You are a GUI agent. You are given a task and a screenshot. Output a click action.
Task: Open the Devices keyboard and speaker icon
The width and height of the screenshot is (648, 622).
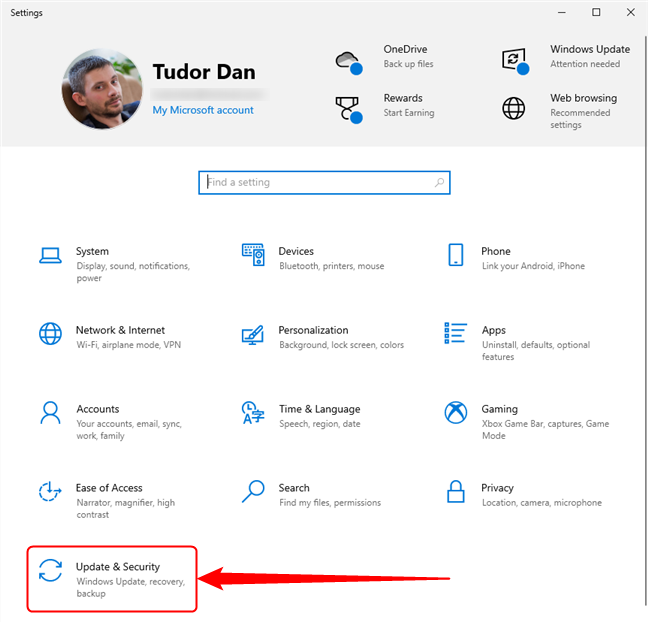pos(253,255)
